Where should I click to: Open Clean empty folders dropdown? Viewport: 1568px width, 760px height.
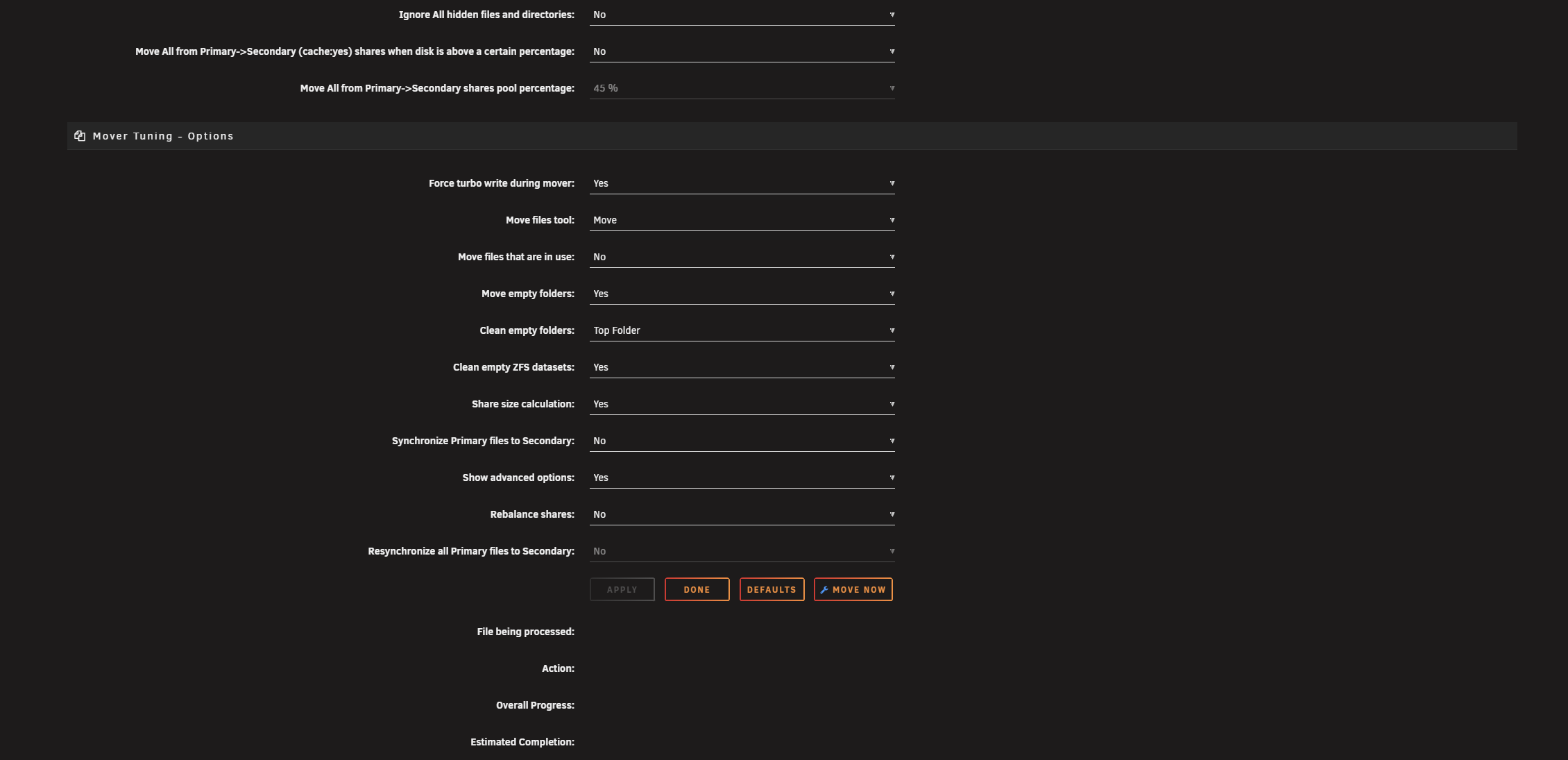click(x=742, y=330)
